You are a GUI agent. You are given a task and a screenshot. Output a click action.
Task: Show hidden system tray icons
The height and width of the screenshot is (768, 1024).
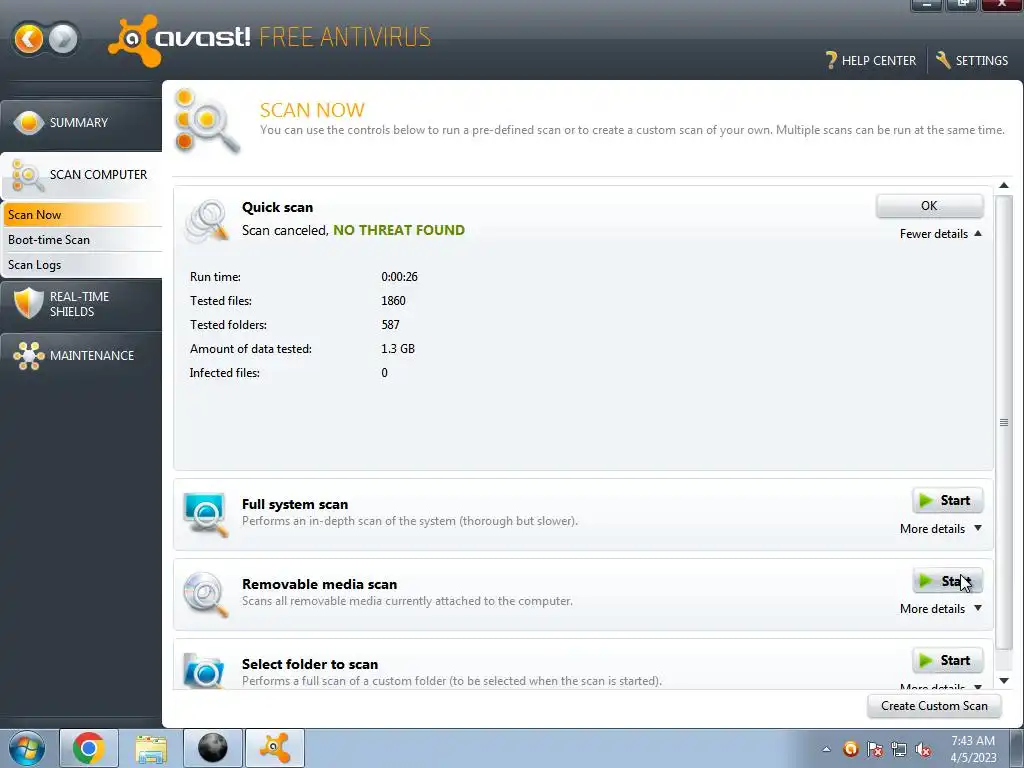[x=827, y=749]
